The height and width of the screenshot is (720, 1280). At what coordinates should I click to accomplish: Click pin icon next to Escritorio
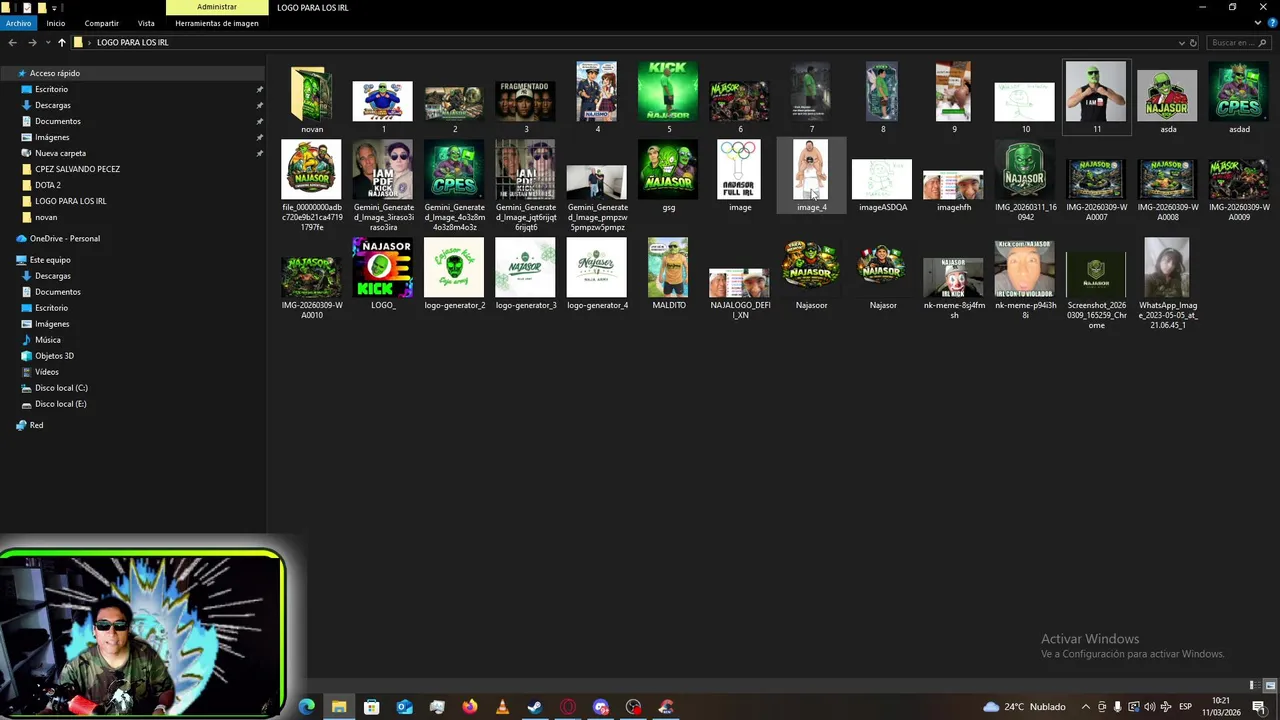pos(259,89)
